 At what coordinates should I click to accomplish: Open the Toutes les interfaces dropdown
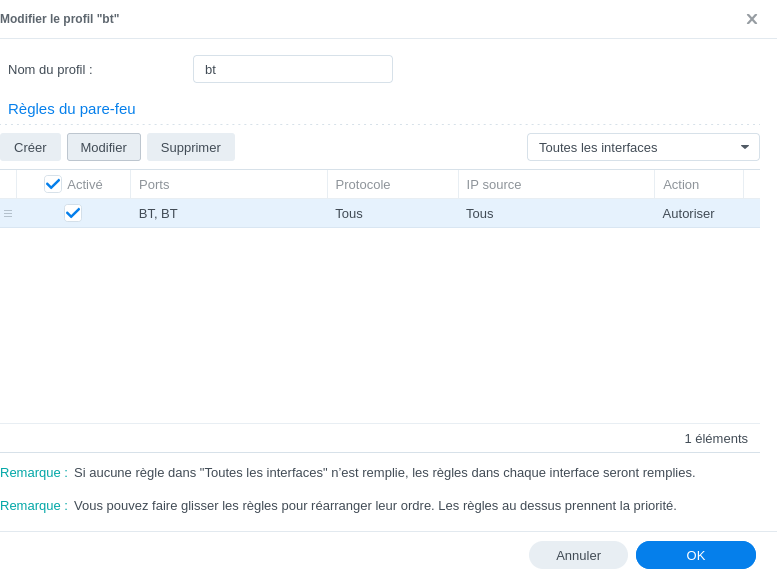coord(643,147)
